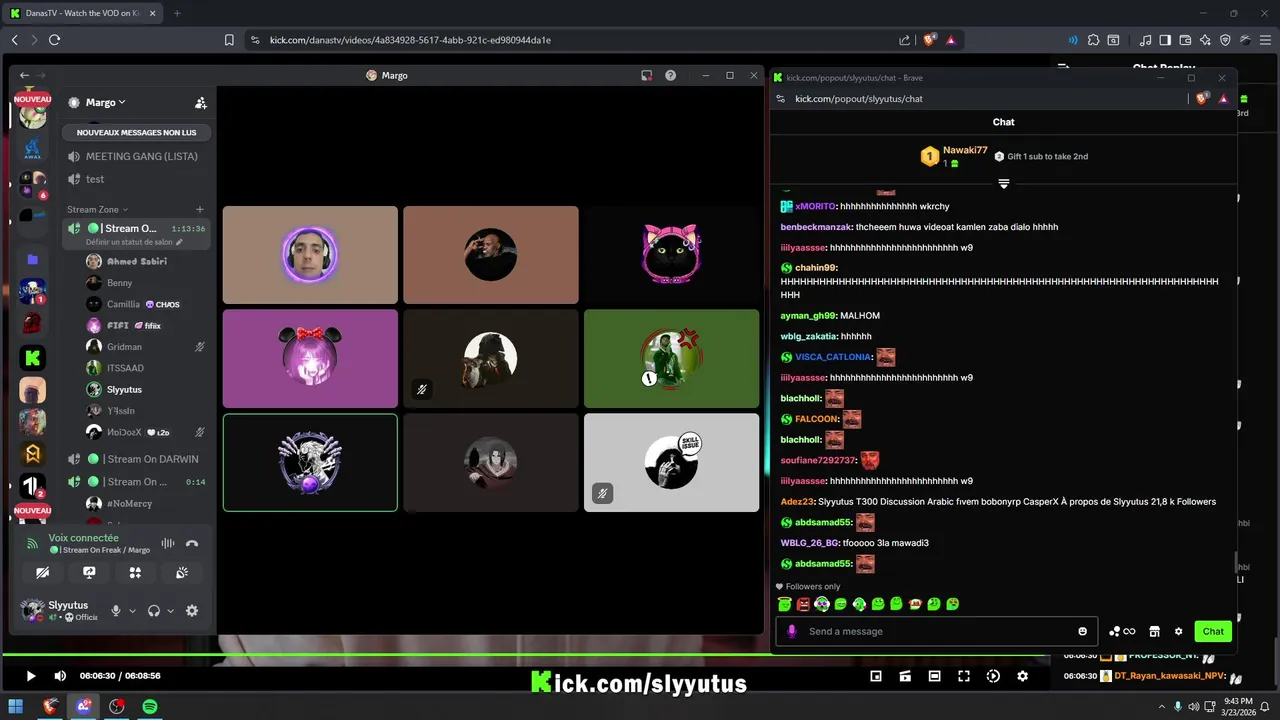Screen dimensions: 1280x720
Task: Toggle the Brave sidebar panel
Action: 1165,40
